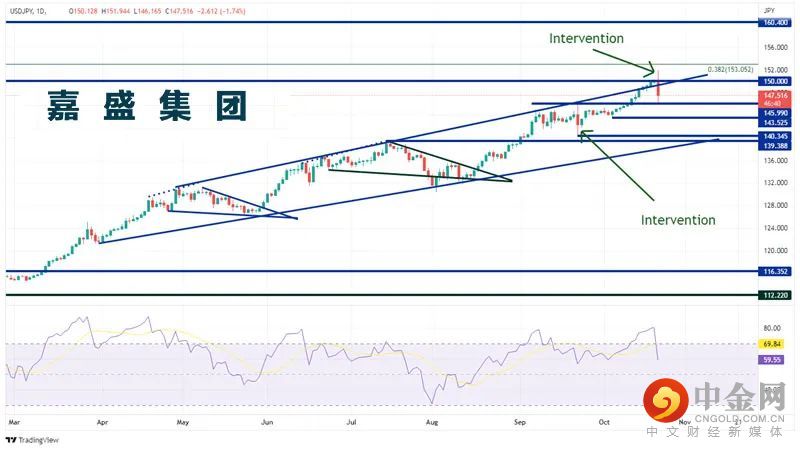Screen dimensions: 800x450
Task: Select the 112.220 price level label
Action: point(775,295)
